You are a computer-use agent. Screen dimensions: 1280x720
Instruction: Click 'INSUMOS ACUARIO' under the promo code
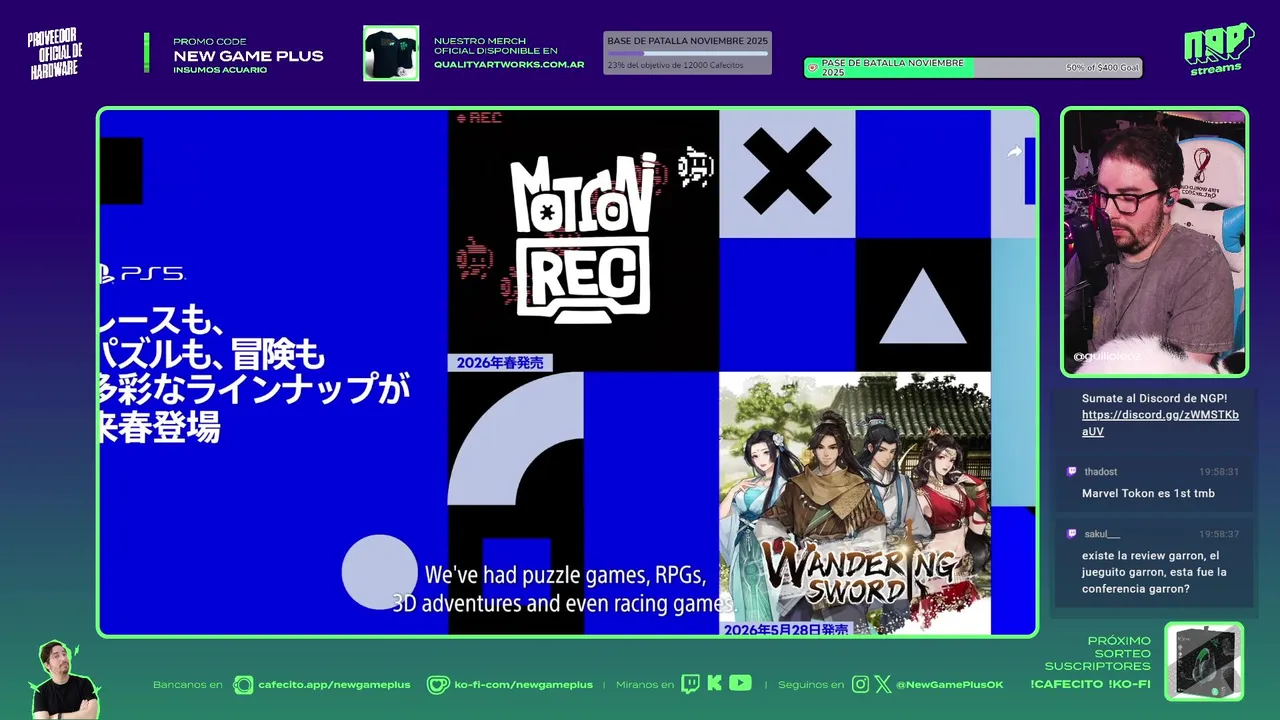tap(220, 70)
